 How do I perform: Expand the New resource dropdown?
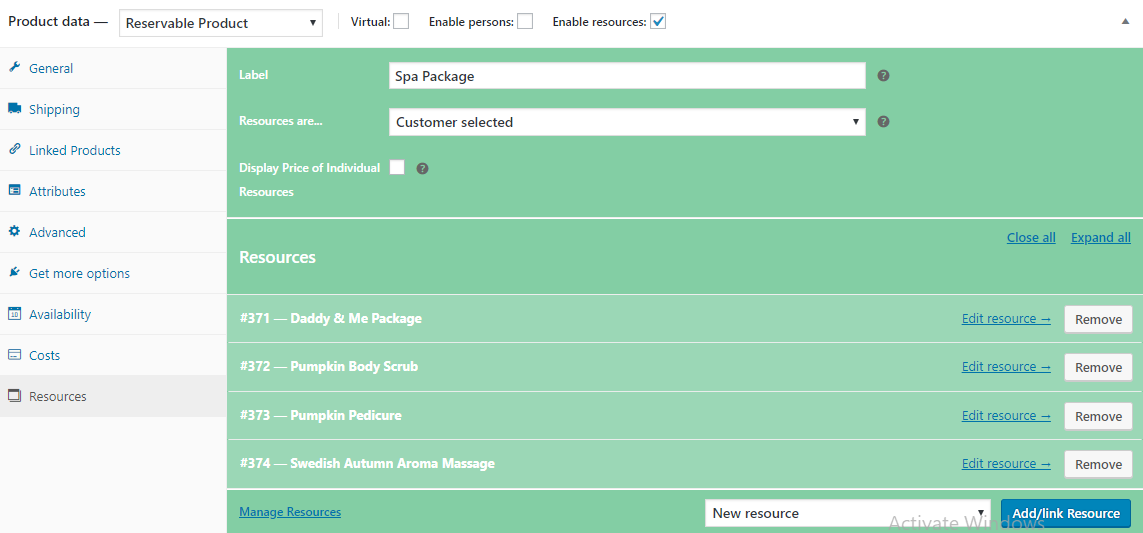click(x=847, y=513)
